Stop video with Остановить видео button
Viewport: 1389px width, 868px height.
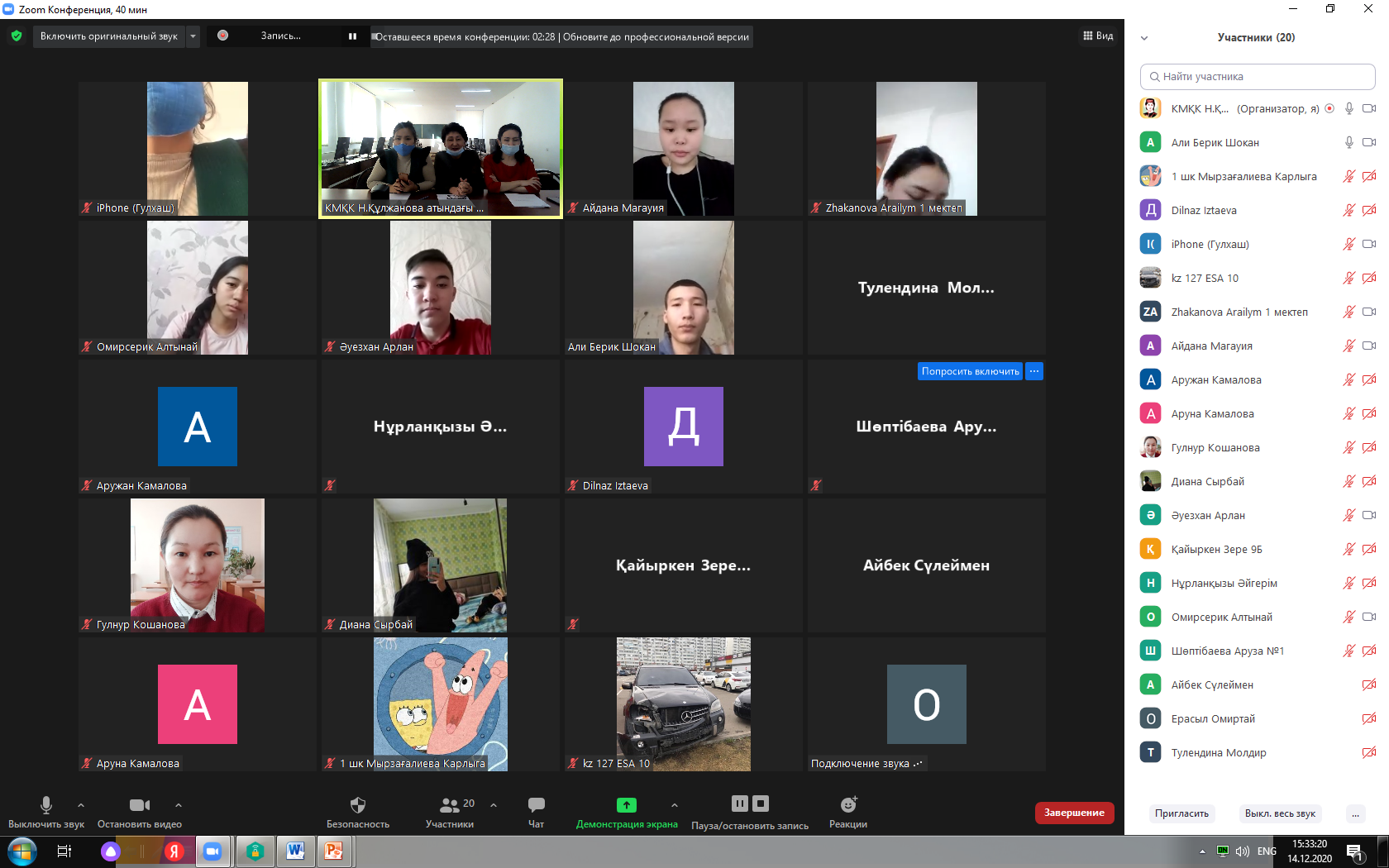(x=140, y=805)
